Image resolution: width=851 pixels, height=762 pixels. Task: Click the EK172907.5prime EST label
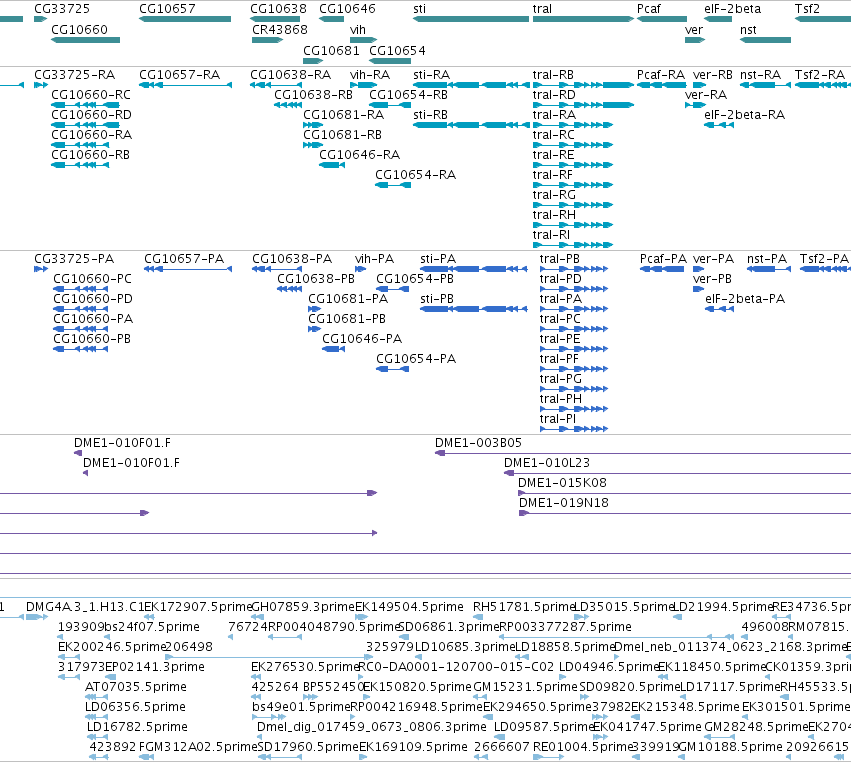tap(198, 606)
